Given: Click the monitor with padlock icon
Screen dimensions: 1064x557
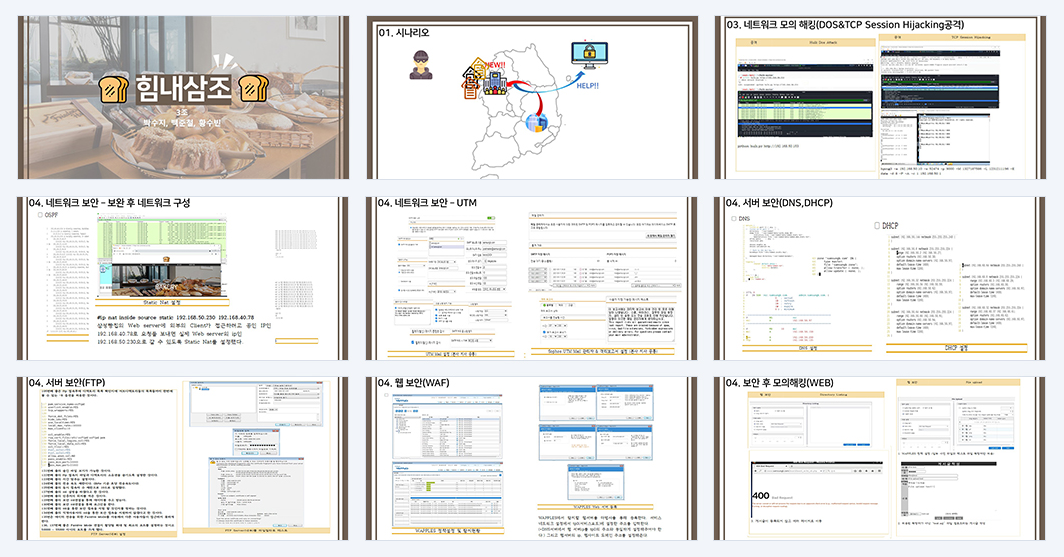Looking at the screenshot, I should click(589, 56).
